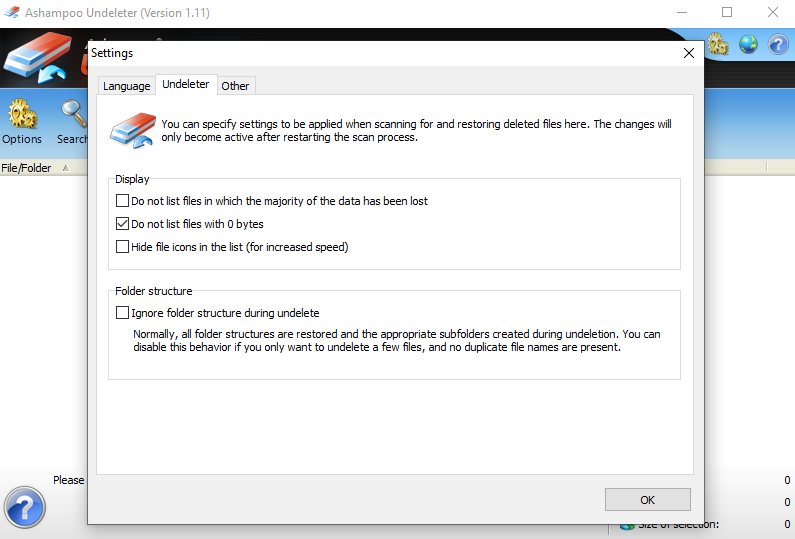This screenshot has width=795, height=539.
Task: Click the top-right help question mark icon
Action: coord(778,45)
